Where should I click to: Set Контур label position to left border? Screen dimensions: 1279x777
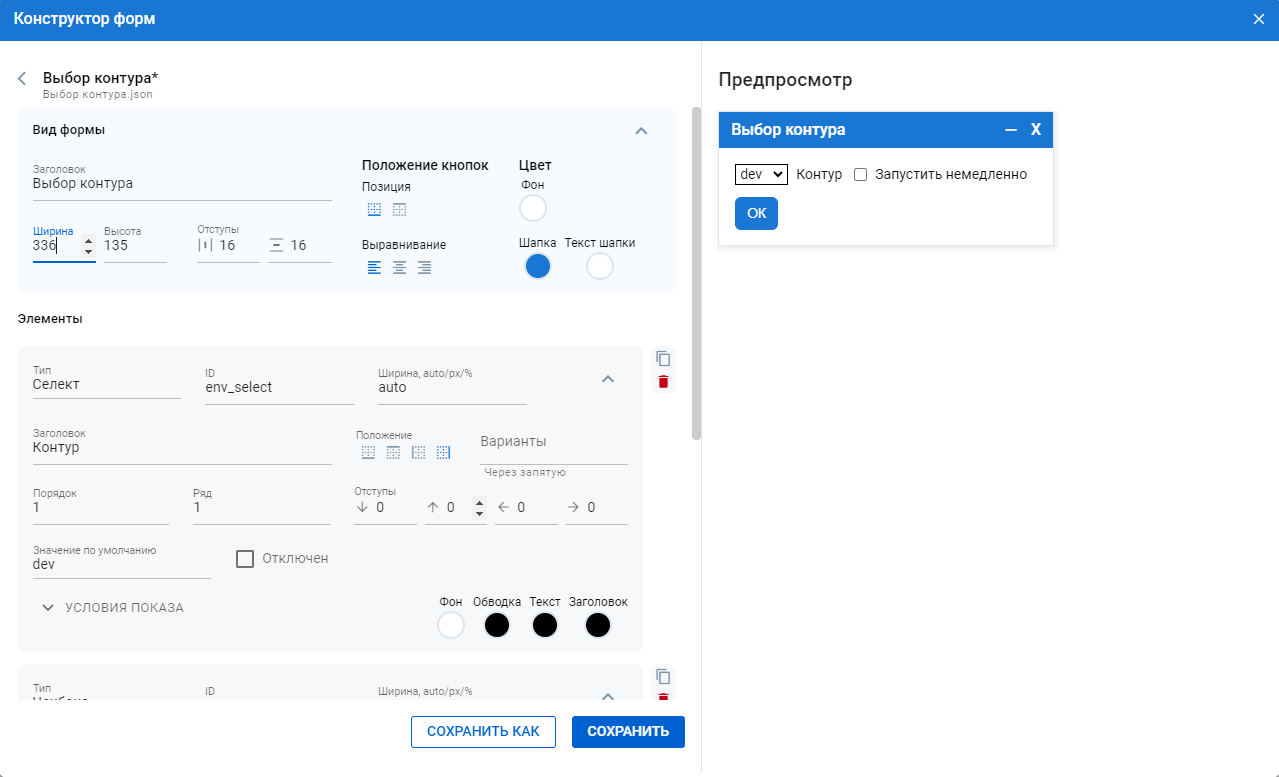click(x=418, y=452)
